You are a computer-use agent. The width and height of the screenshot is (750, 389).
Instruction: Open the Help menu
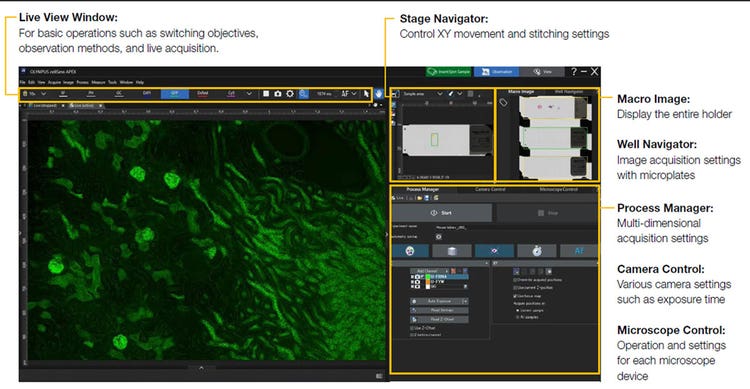[140, 82]
